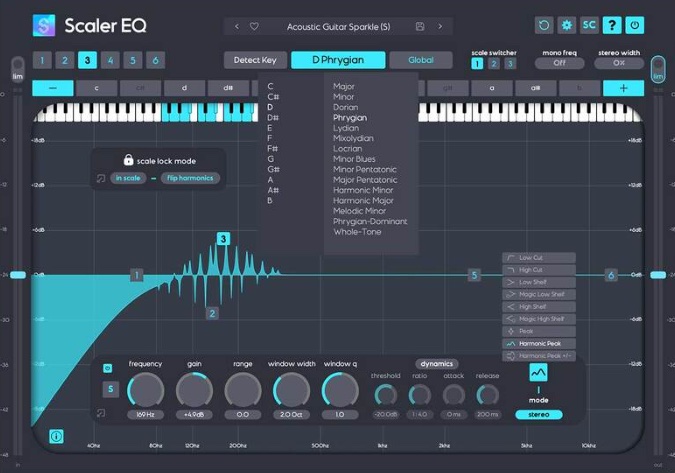Toggle the flip harmonics option

tap(190, 178)
